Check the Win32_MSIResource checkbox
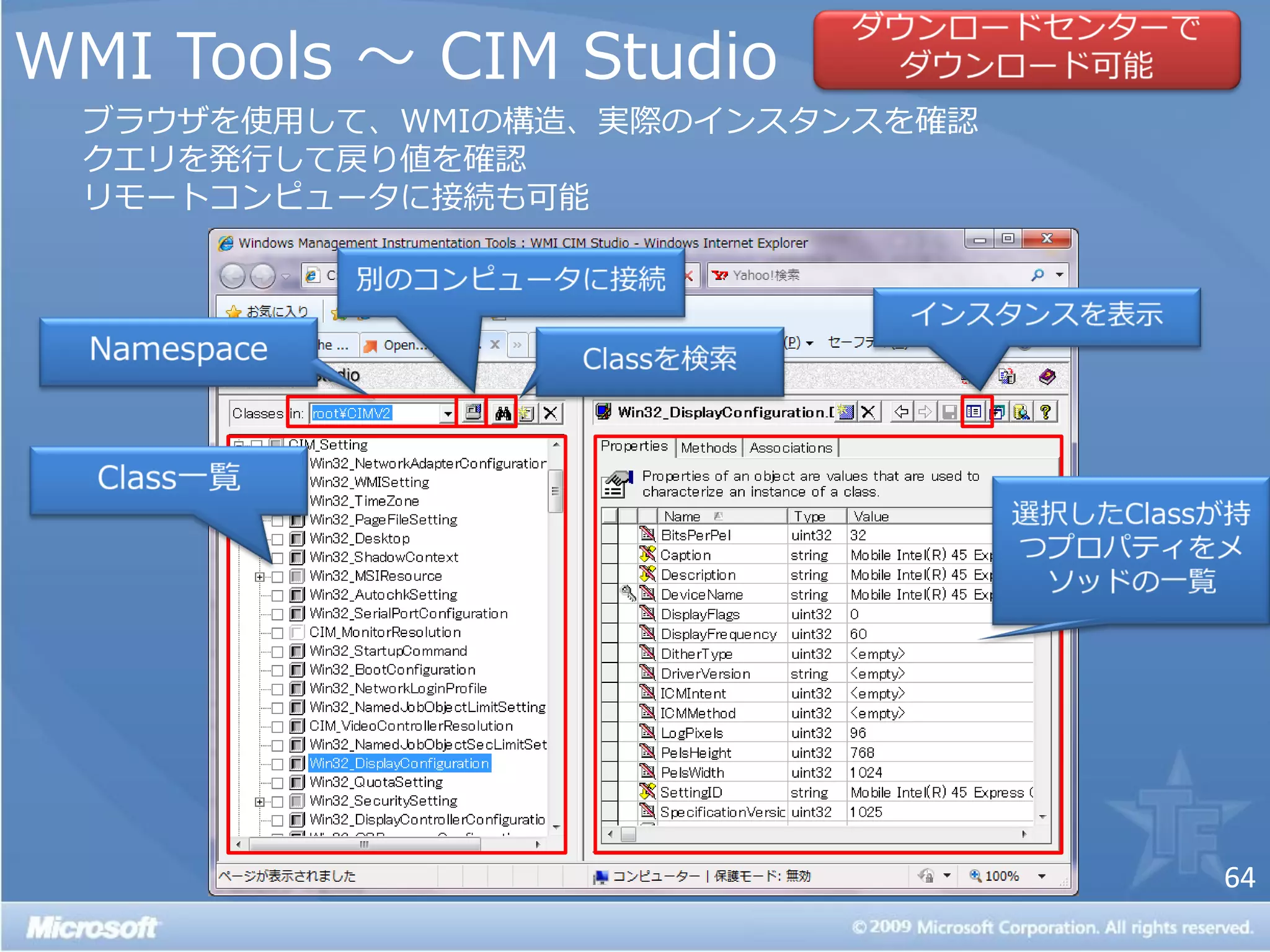 tap(278, 576)
